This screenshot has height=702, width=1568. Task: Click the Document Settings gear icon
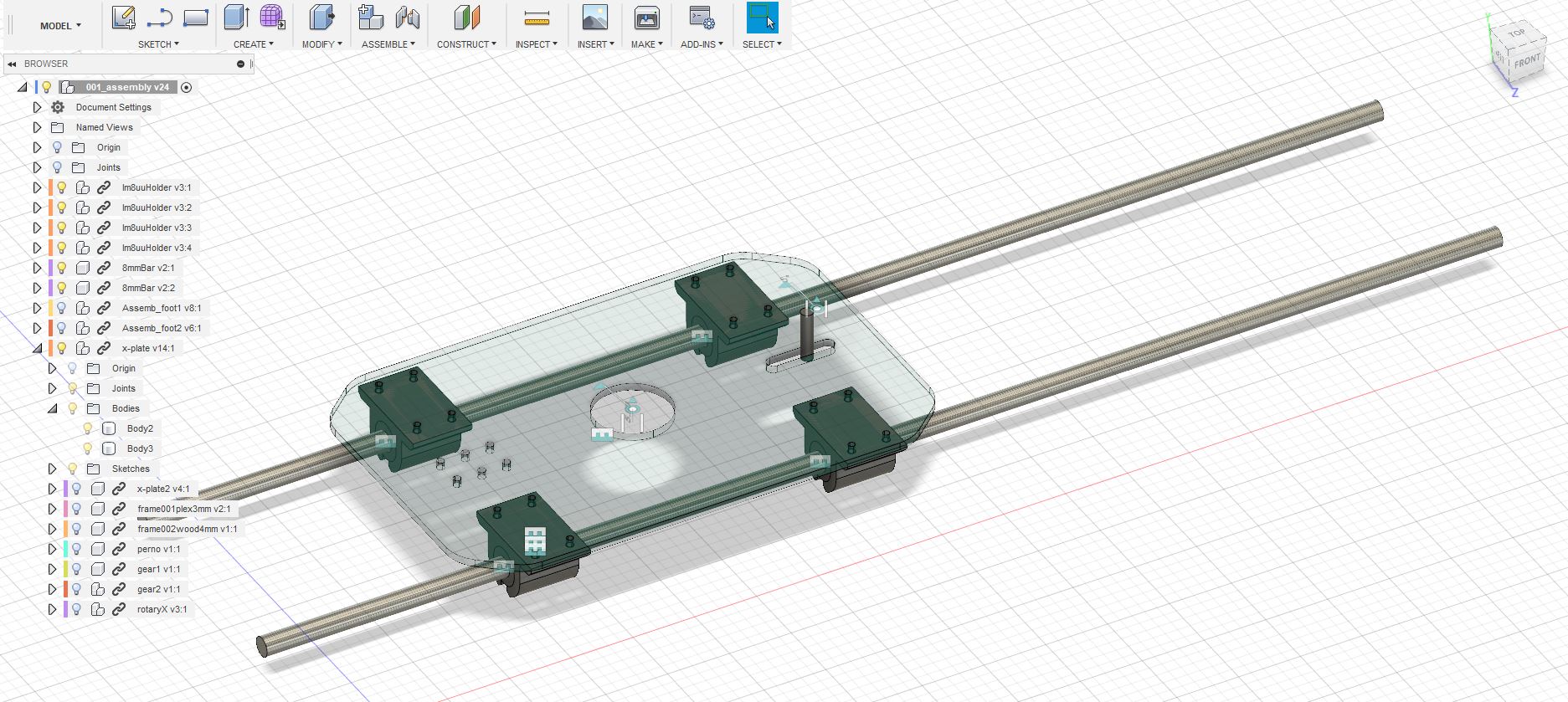point(58,107)
